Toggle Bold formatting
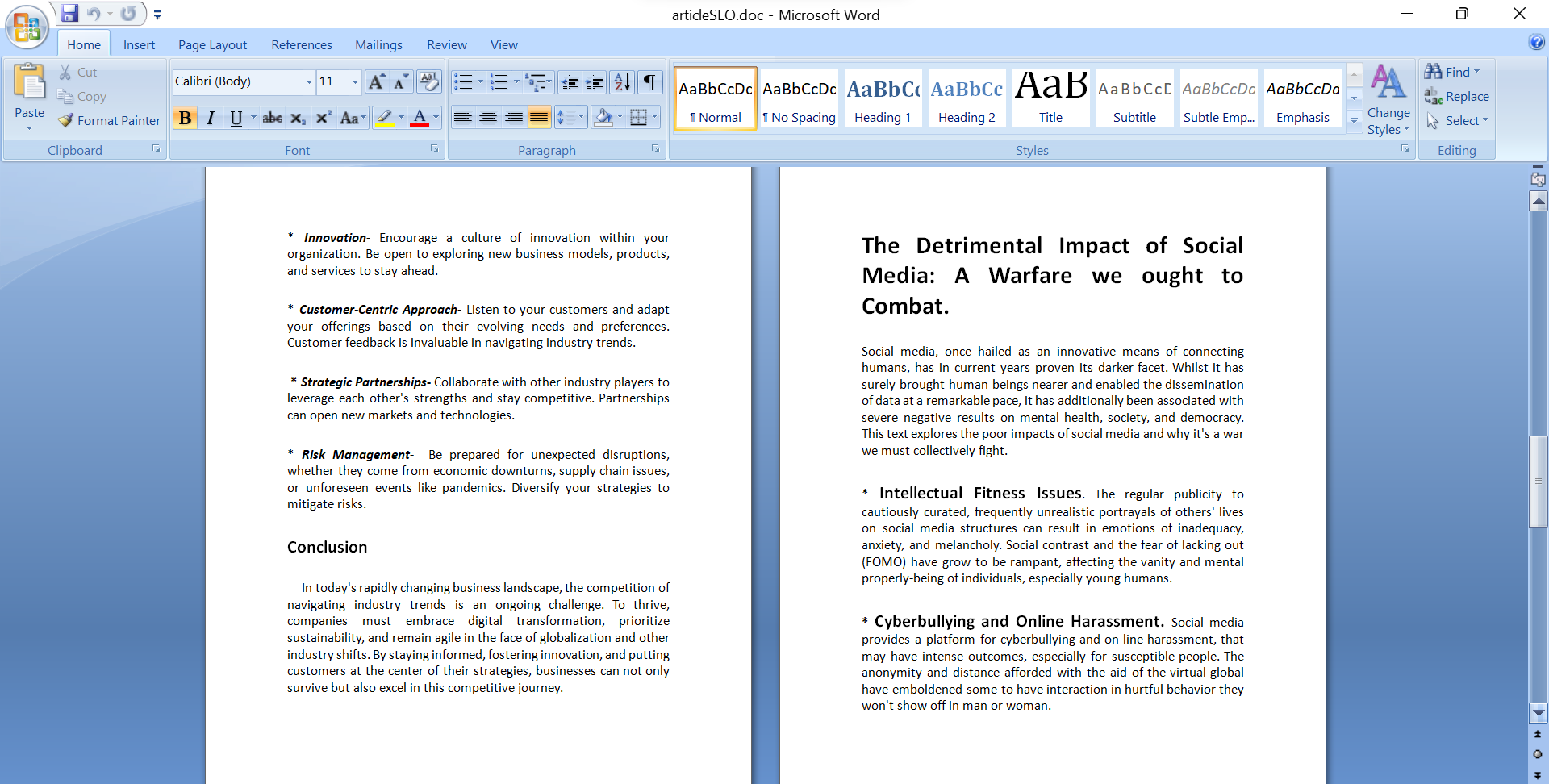The height and width of the screenshot is (784, 1549). pyautogui.click(x=185, y=119)
